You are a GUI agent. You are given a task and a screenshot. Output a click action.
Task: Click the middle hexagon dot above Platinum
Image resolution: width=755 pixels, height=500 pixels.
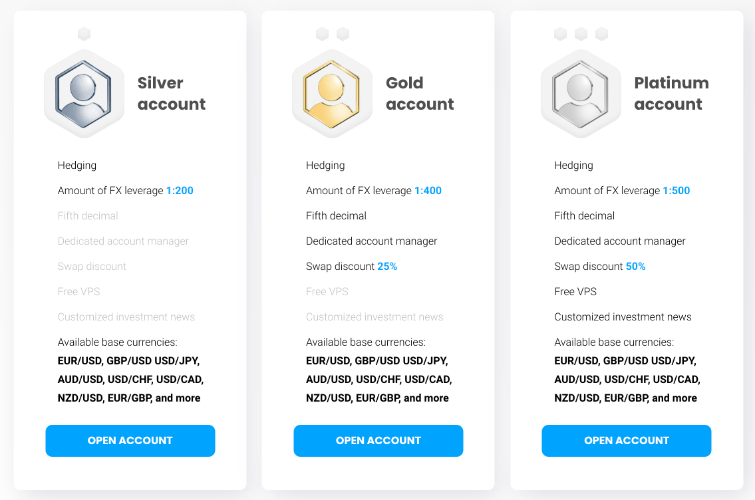[581, 34]
